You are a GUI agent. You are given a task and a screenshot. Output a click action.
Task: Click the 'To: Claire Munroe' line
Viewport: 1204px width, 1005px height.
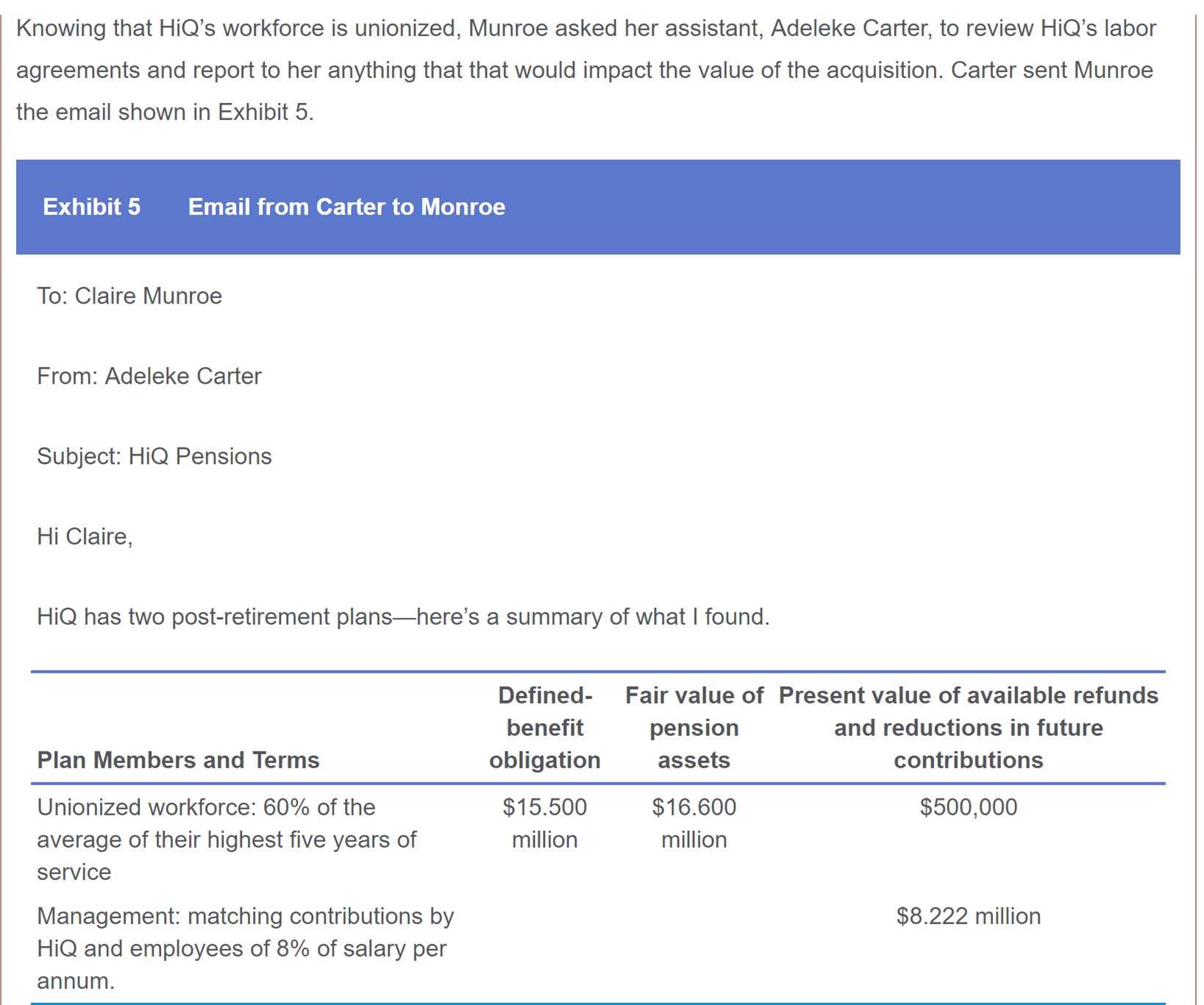(x=129, y=296)
